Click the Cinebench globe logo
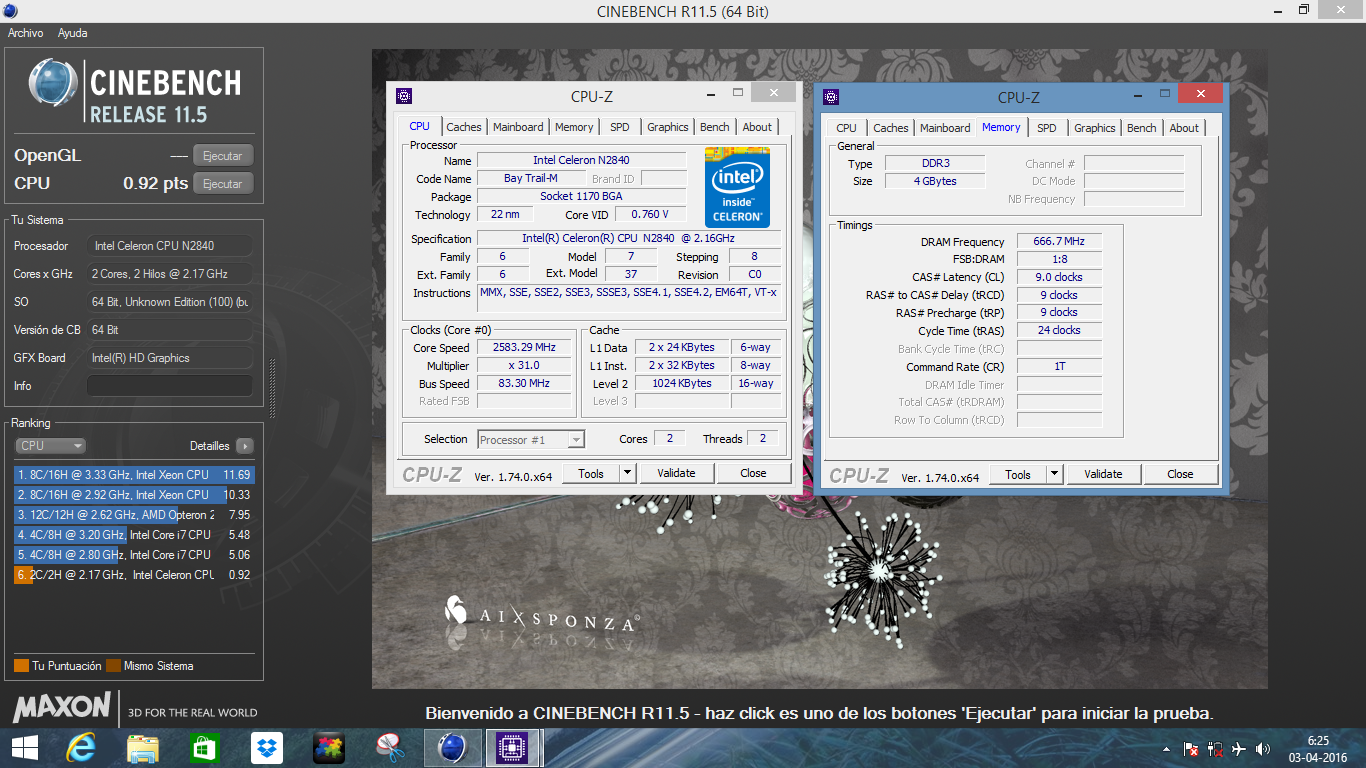 (x=53, y=84)
